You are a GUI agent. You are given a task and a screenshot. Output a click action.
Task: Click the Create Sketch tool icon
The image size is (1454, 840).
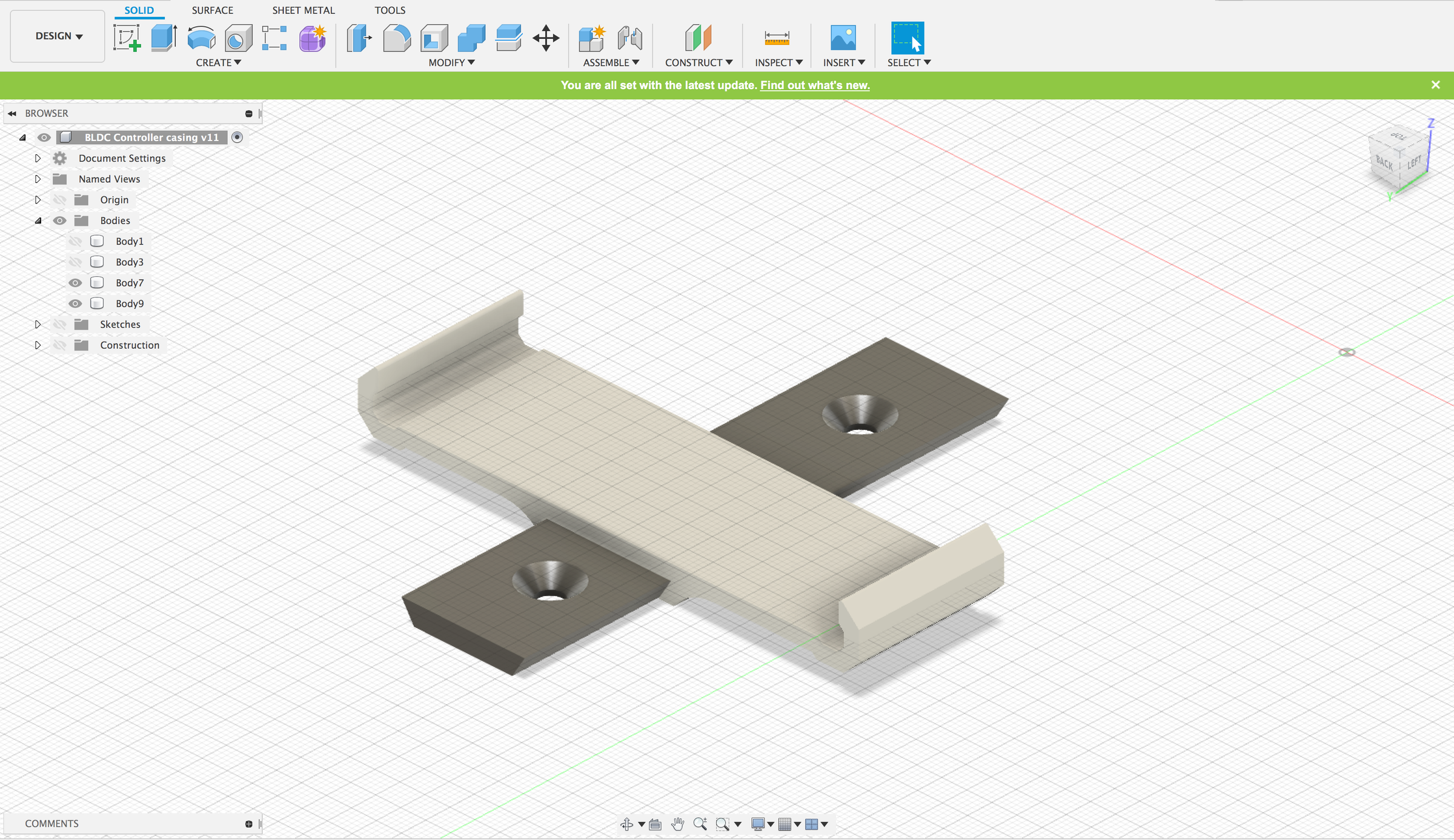tap(127, 38)
